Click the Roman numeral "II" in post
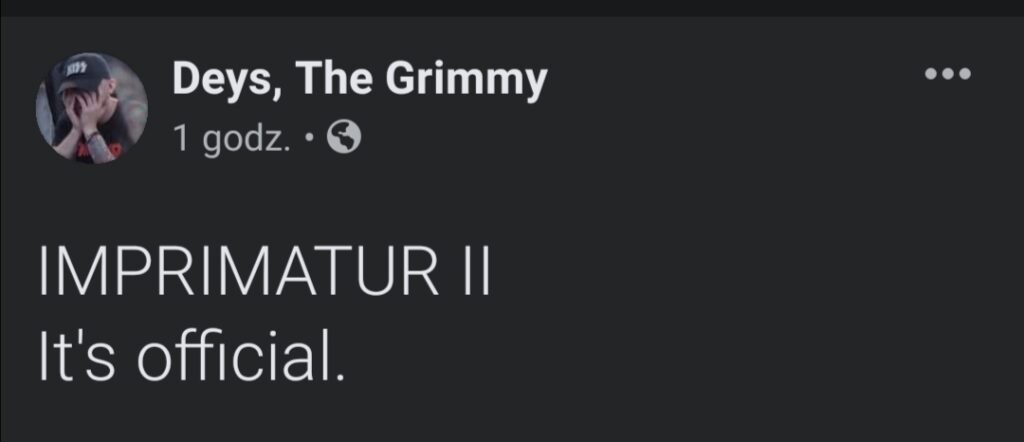This screenshot has width=1024, height=442. [463, 274]
